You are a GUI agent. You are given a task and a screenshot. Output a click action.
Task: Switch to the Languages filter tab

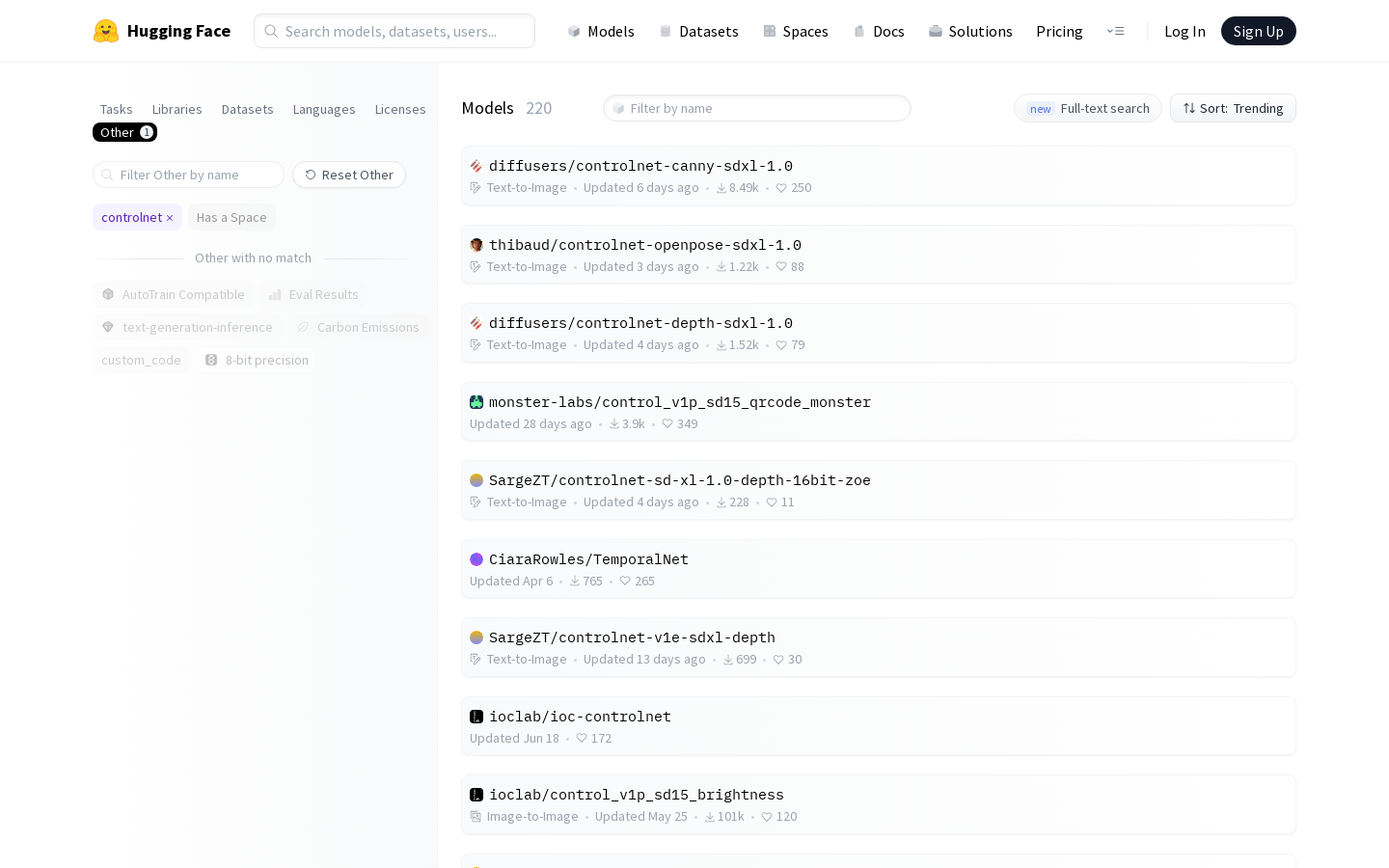[x=324, y=109]
